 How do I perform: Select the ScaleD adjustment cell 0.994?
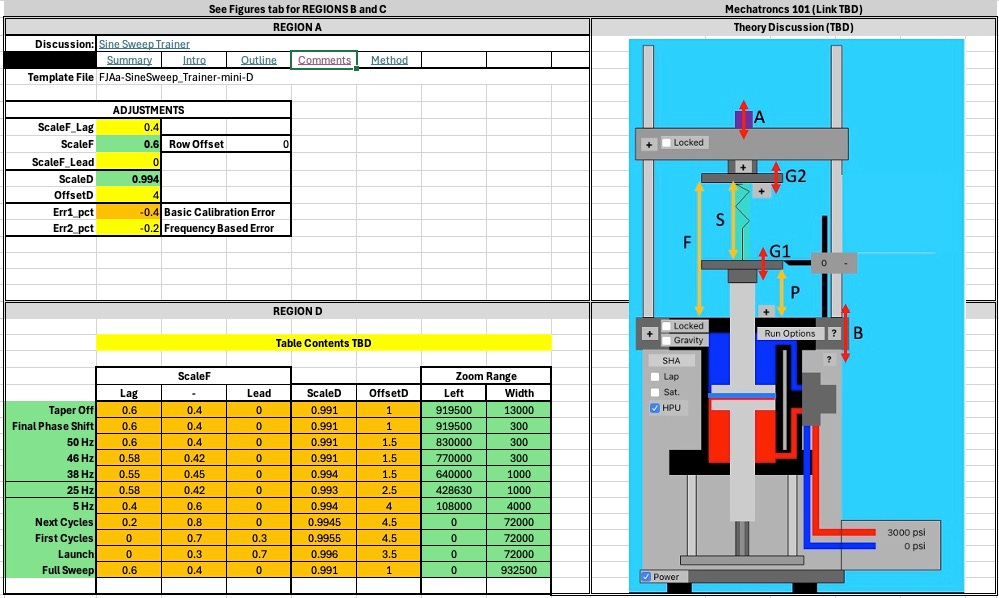pyautogui.click(x=129, y=179)
